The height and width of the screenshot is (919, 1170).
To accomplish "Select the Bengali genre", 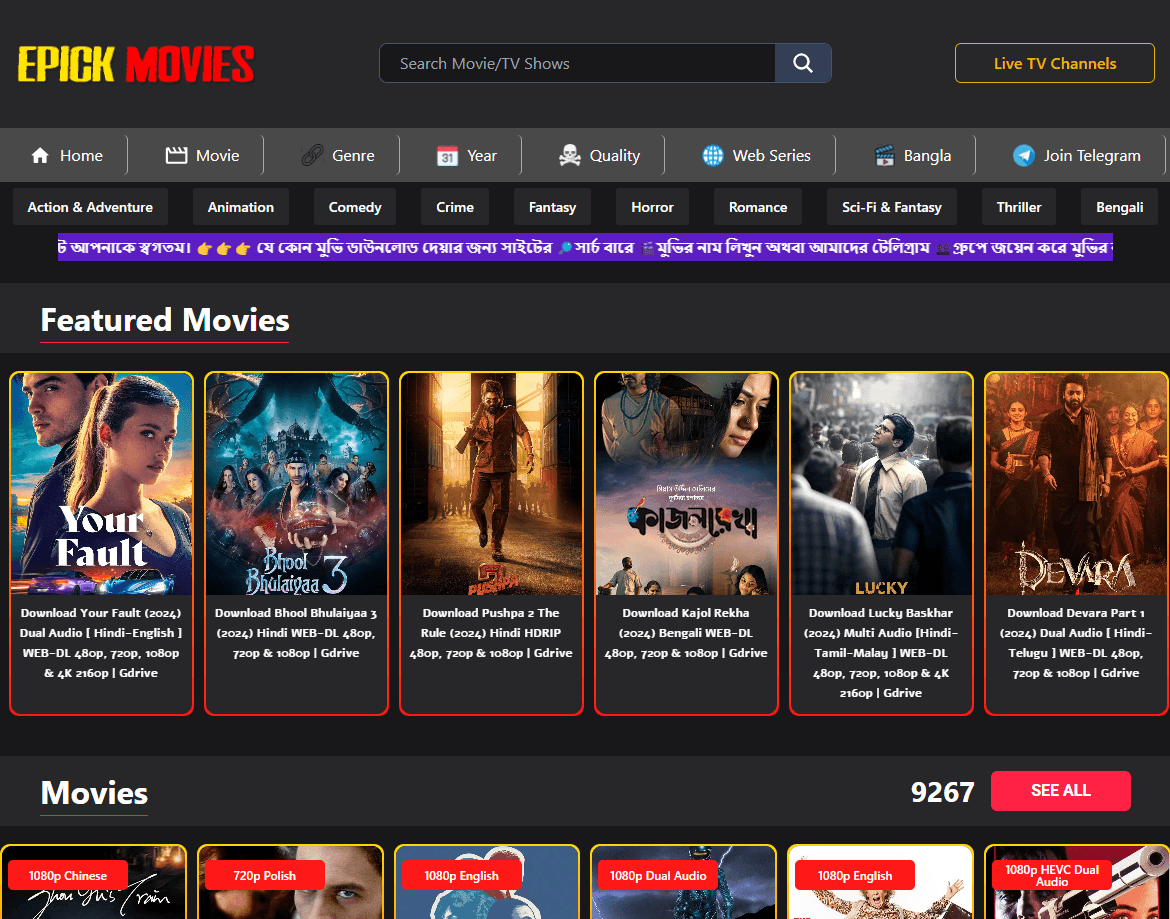I will (x=1119, y=207).
